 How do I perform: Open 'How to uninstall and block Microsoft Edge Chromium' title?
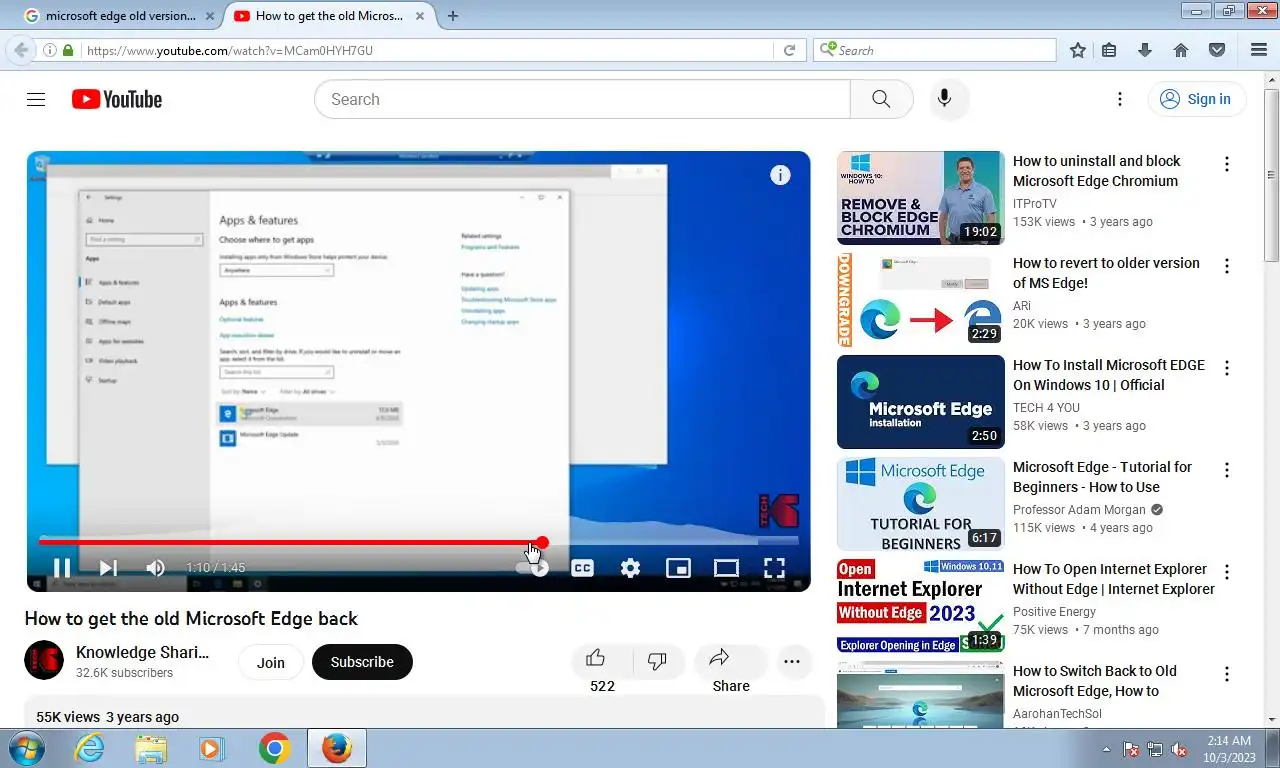click(1096, 171)
